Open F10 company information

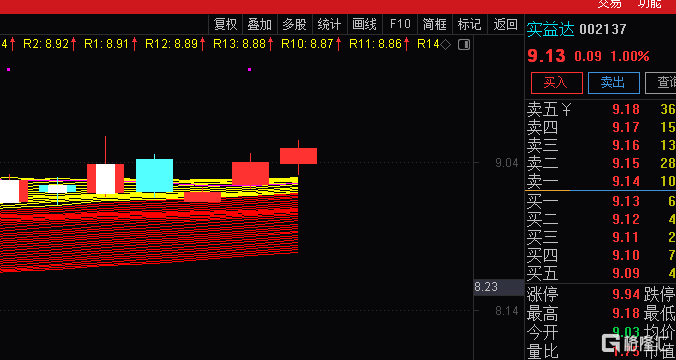click(400, 24)
